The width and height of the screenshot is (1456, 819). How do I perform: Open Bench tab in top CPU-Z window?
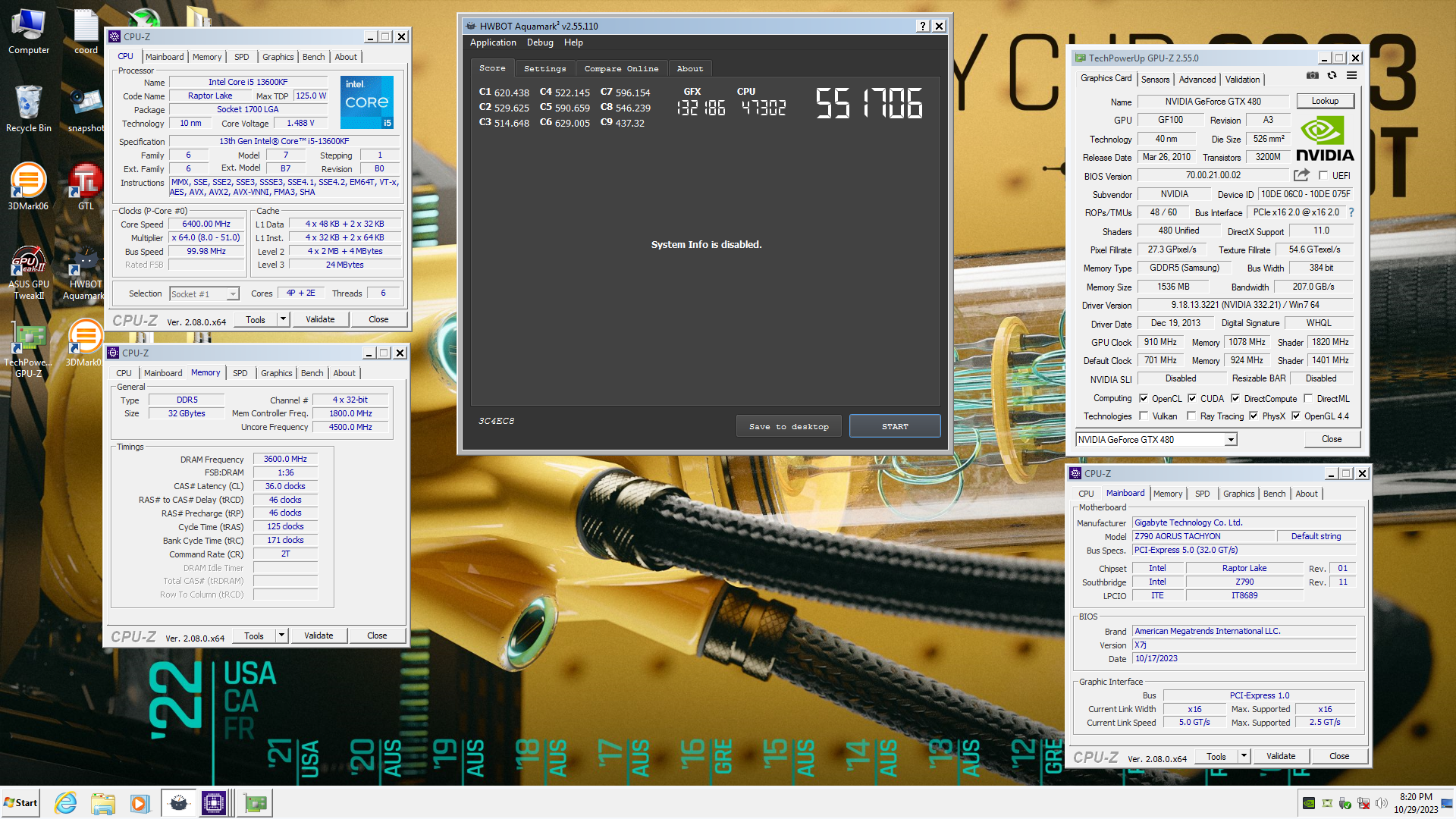[x=313, y=57]
